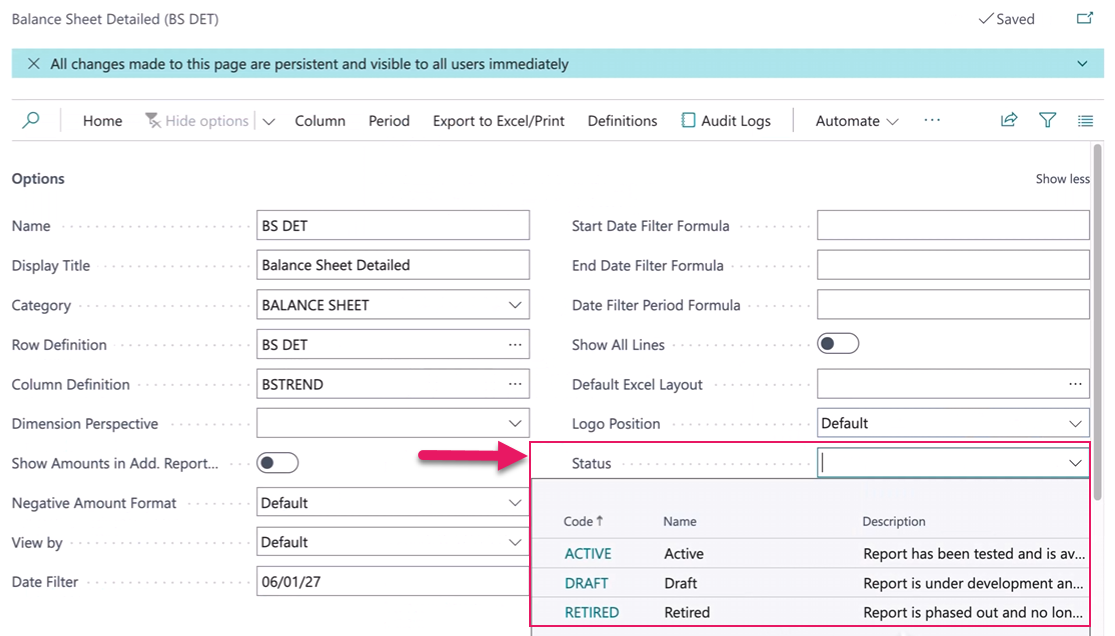Open the Filter pane icon
Image resolution: width=1115 pixels, height=636 pixels.
tap(1047, 119)
